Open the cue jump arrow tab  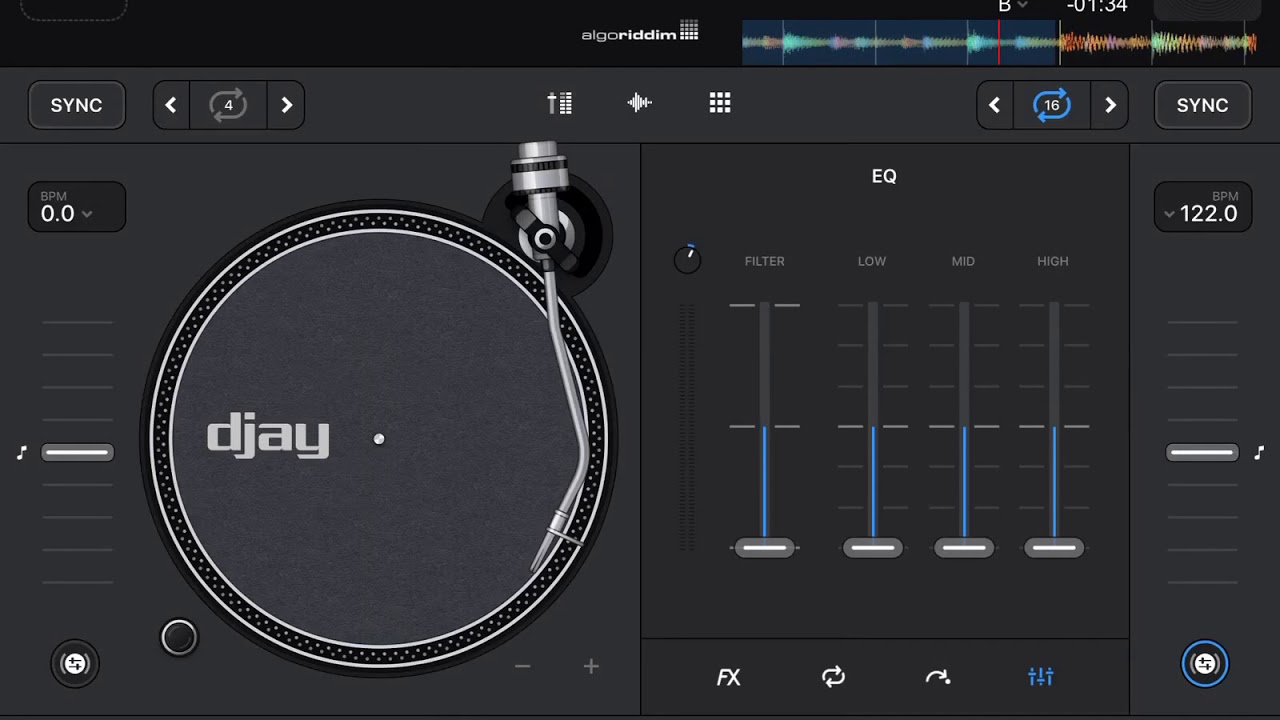tap(937, 677)
